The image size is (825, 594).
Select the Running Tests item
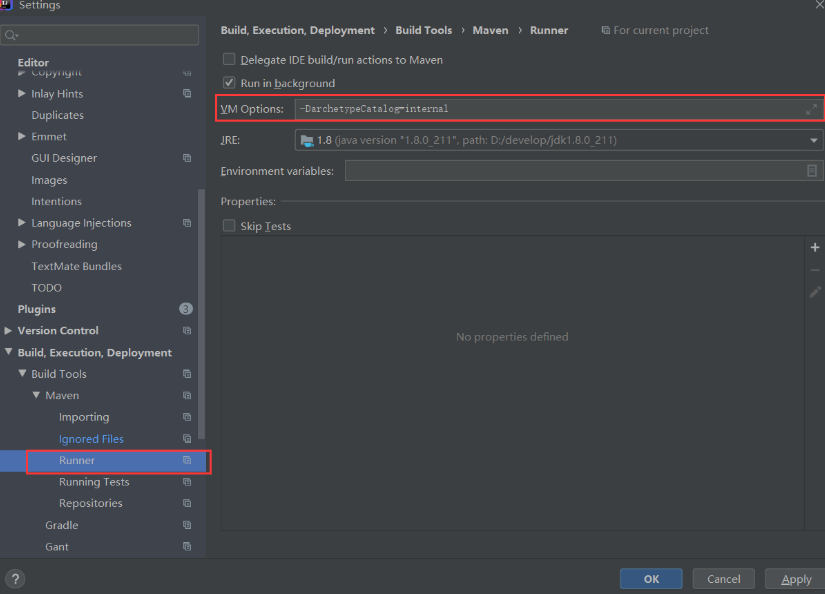click(x=94, y=482)
